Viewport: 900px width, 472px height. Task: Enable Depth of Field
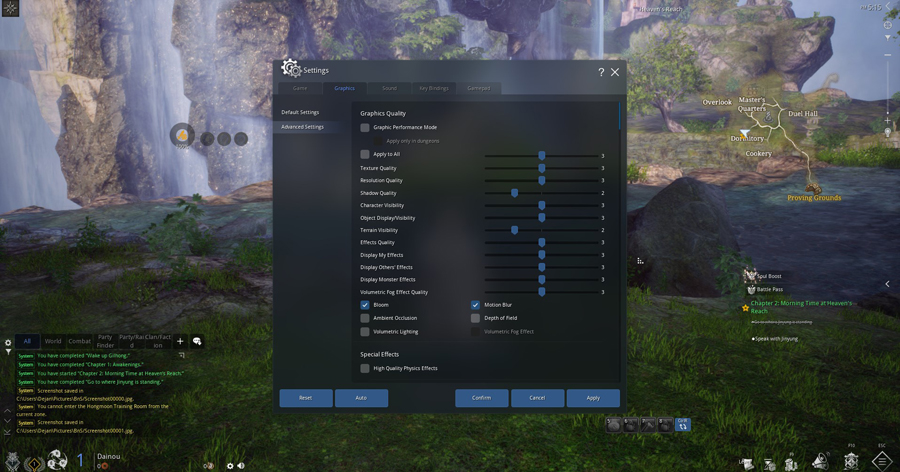click(475, 318)
